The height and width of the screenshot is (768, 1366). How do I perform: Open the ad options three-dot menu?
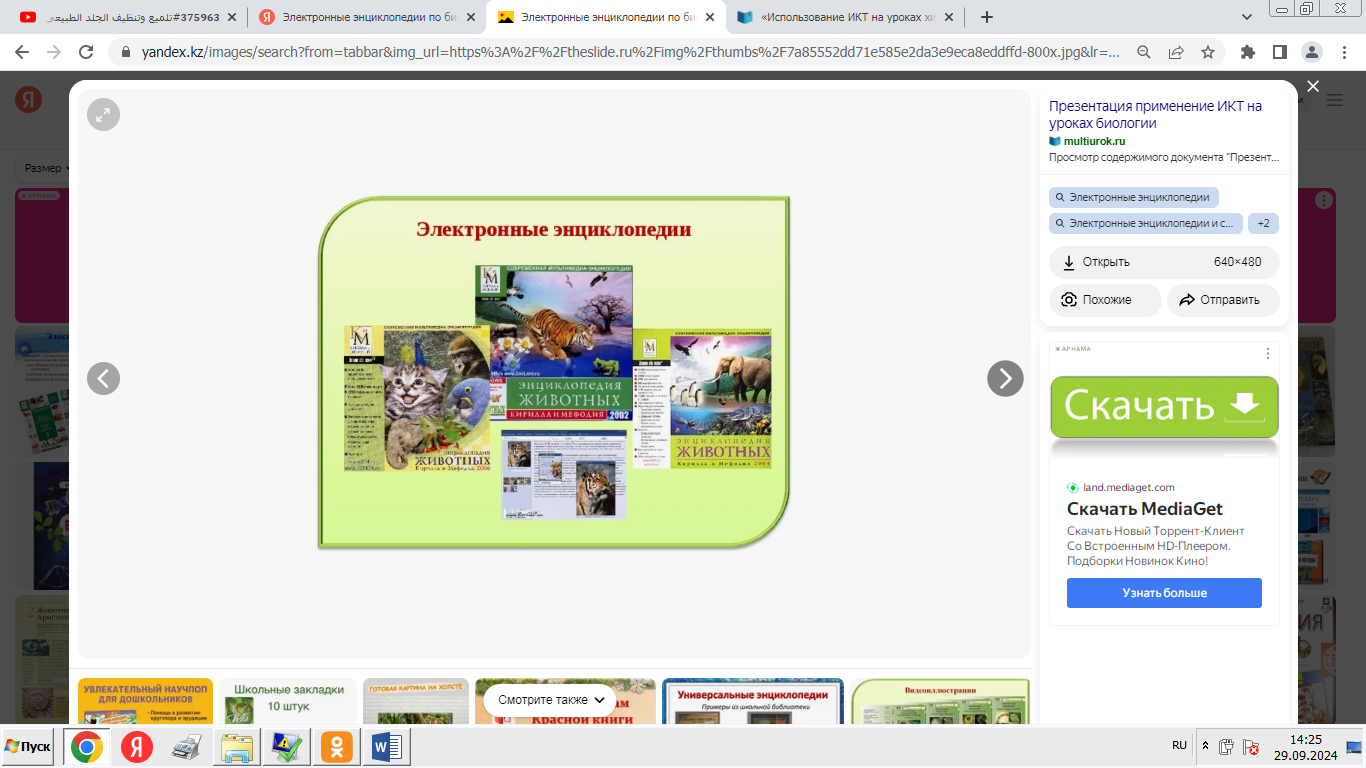point(1268,353)
